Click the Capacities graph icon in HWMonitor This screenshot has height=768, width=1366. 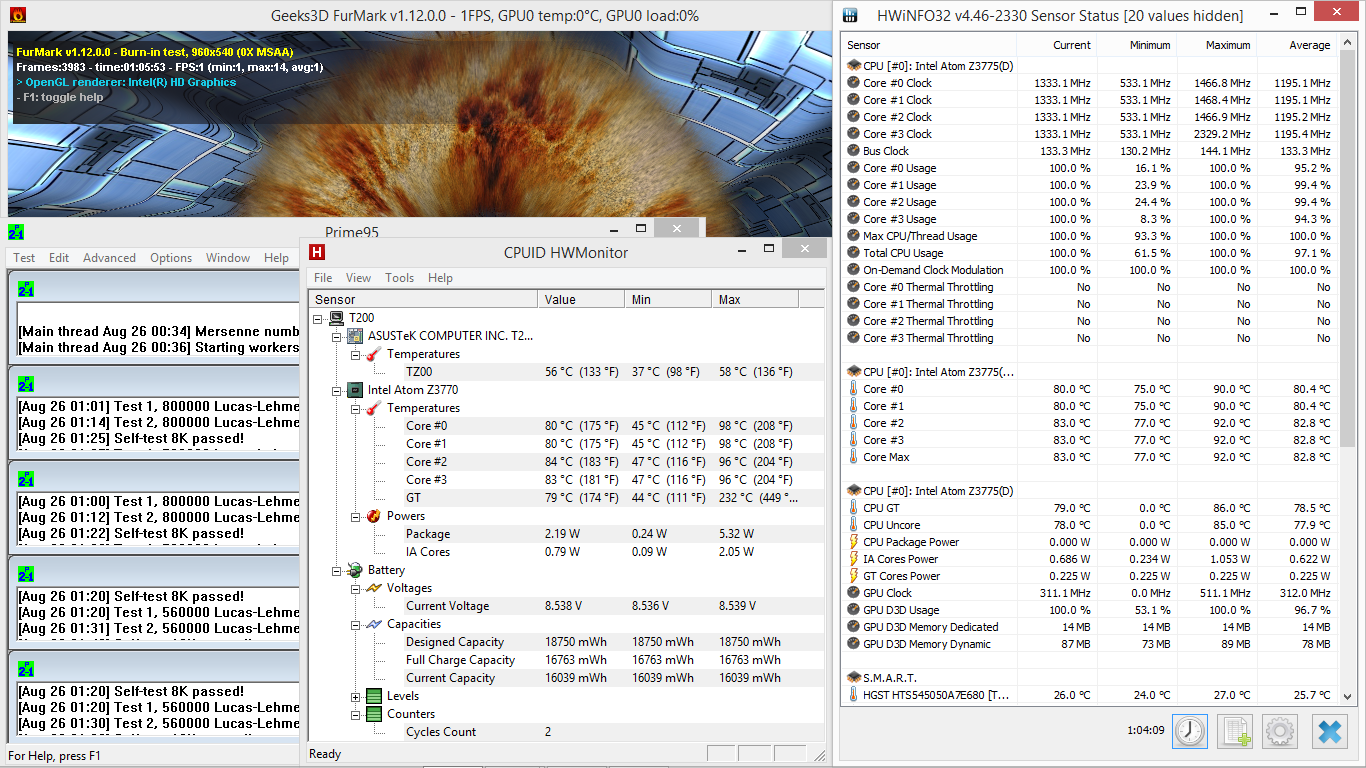click(x=373, y=624)
